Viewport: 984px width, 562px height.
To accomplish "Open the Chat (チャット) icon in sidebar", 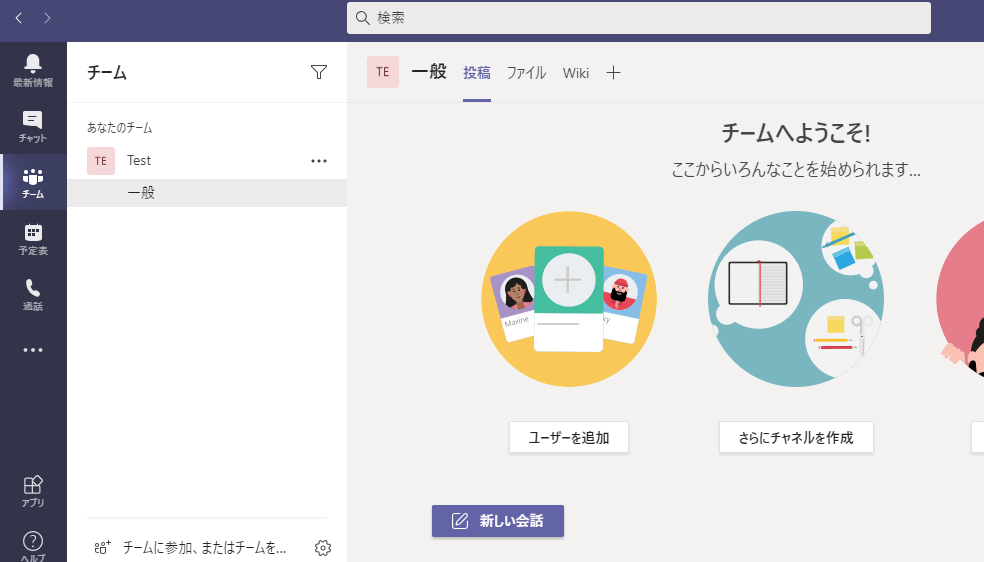I will (x=33, y=126).
